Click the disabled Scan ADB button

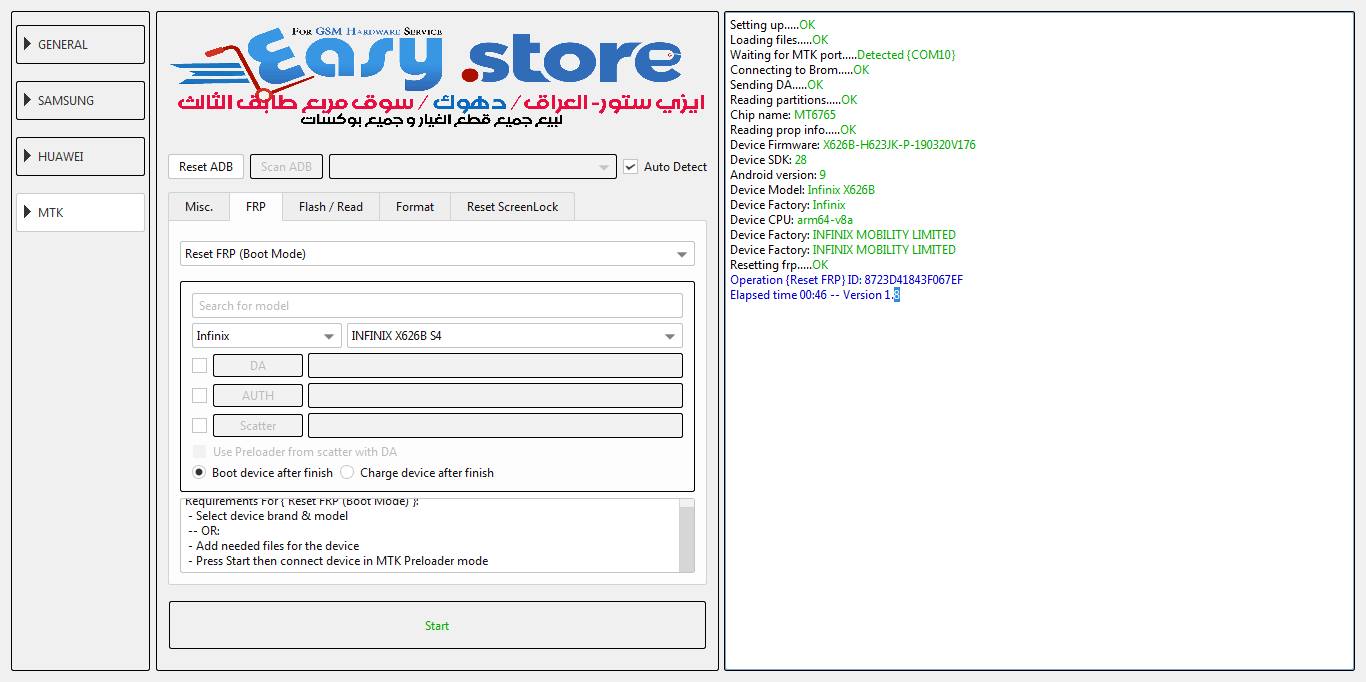tap(286, 167)
